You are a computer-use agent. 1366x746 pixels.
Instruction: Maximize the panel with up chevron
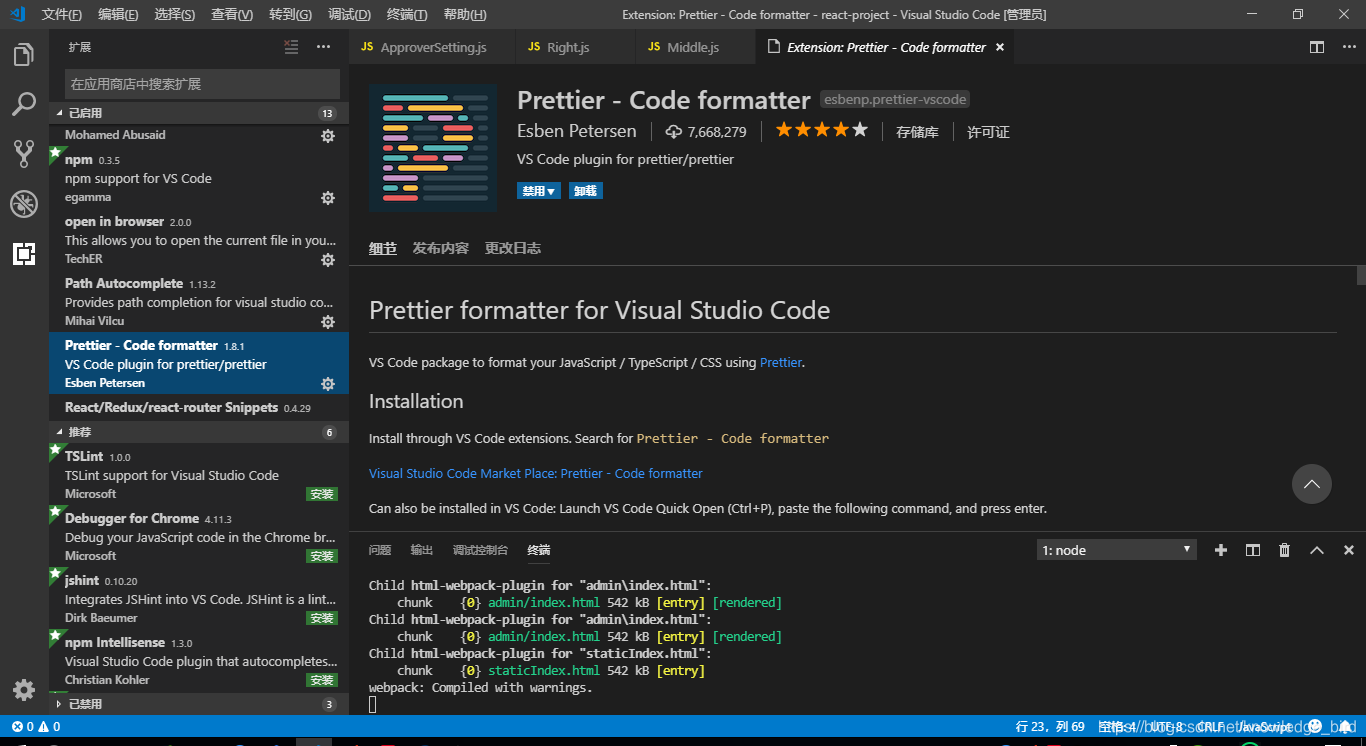1316,550
